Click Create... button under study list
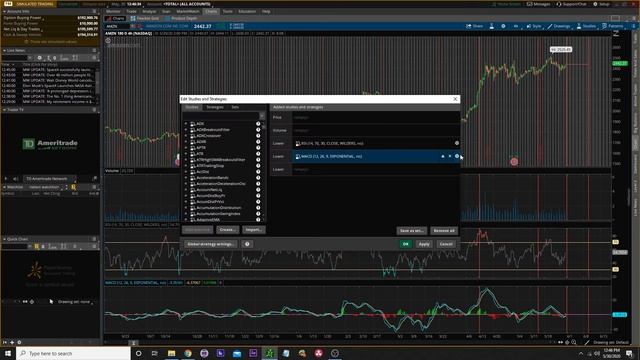Viewport: 640px width, 360px height. pyautogui.click(x=227, y=230)
